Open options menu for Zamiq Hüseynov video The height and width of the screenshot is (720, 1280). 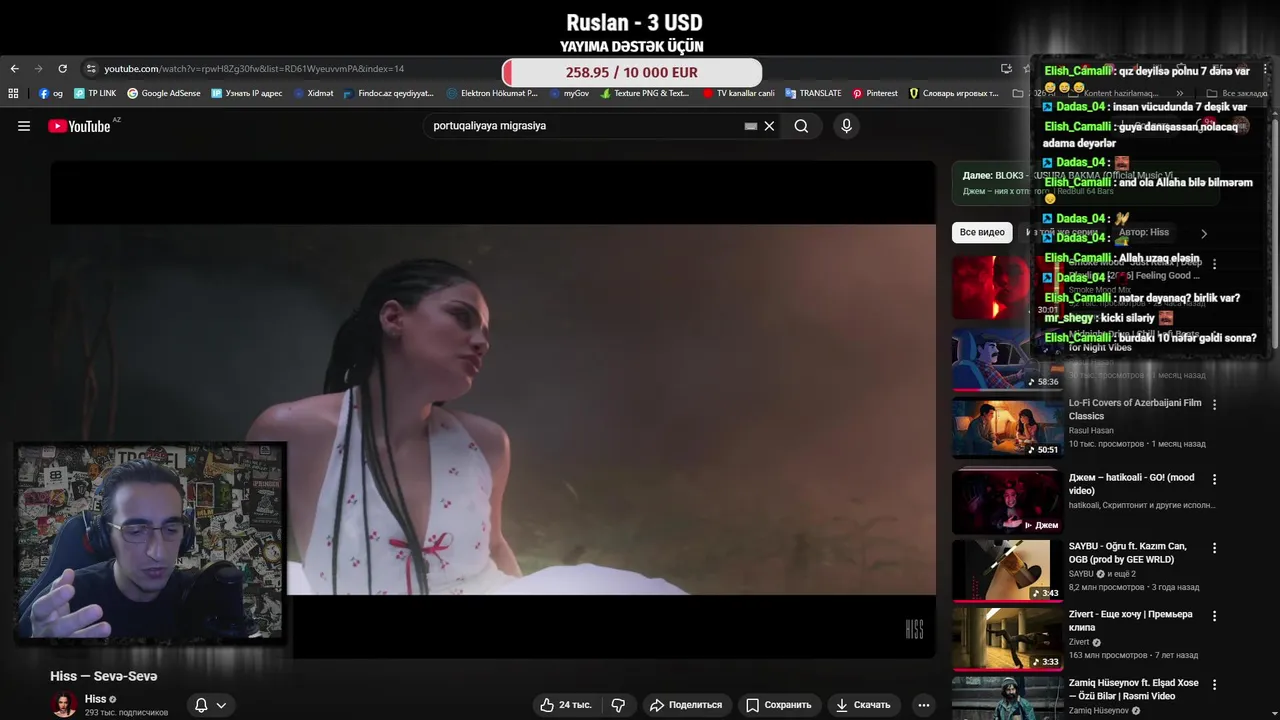pyautogui.click(x=1215, y=685)
